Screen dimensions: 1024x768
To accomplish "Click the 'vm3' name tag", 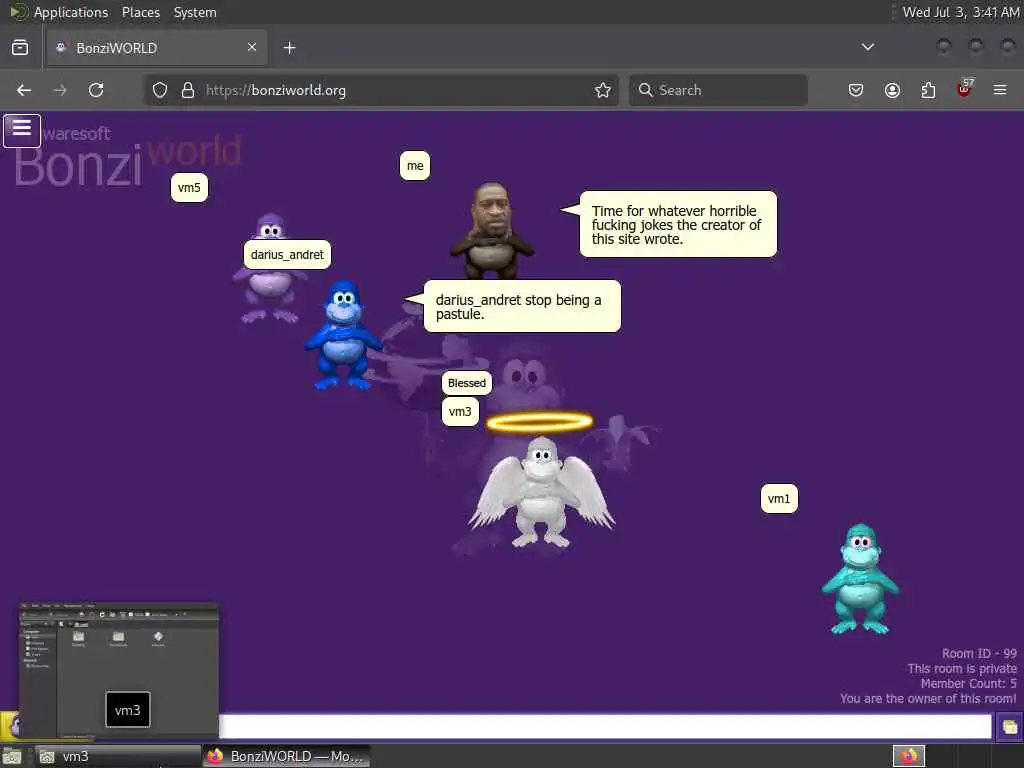I will click(x=460, y=411).
